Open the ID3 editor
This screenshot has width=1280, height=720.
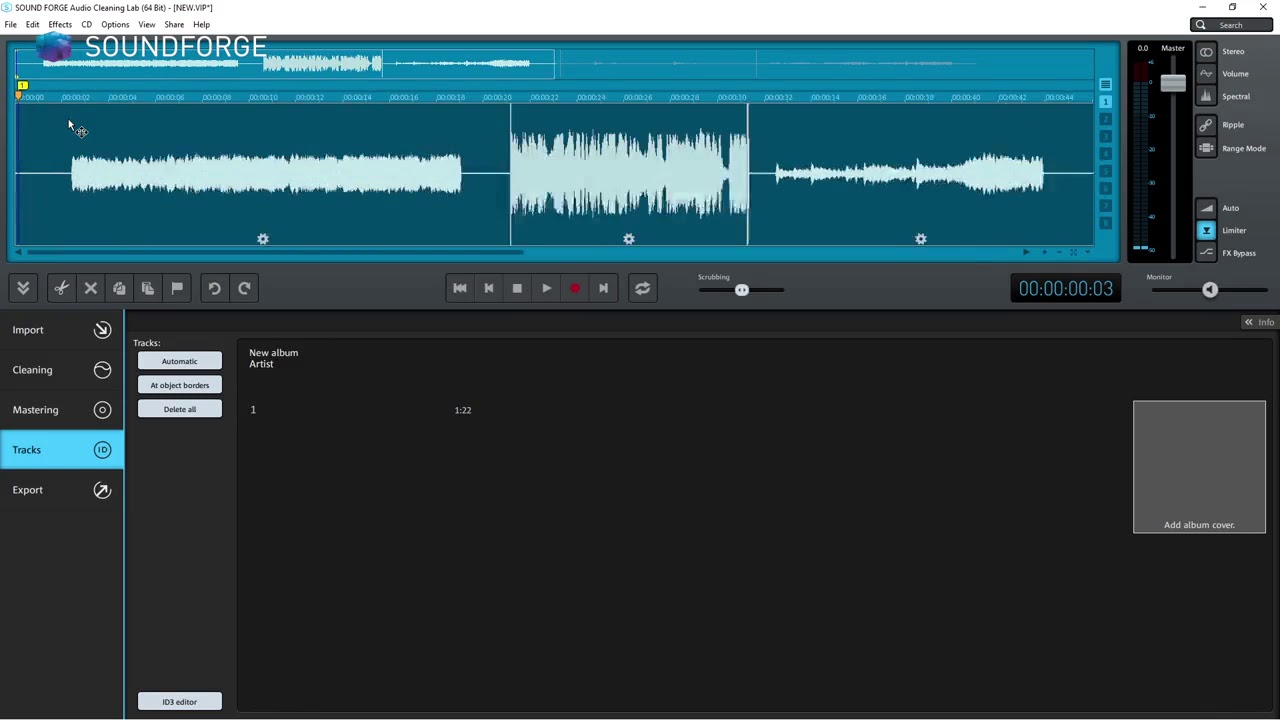pyautogui.click(x=180, y=702)
